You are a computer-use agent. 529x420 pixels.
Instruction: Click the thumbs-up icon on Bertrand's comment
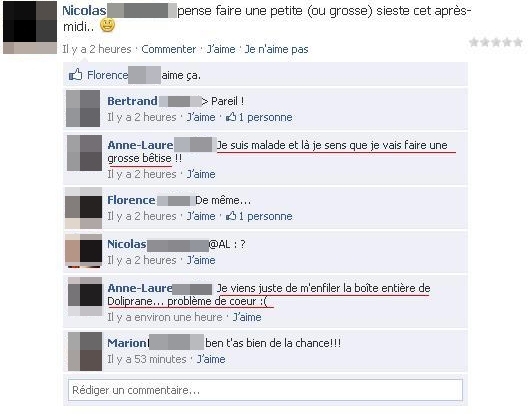pos(231,117)
